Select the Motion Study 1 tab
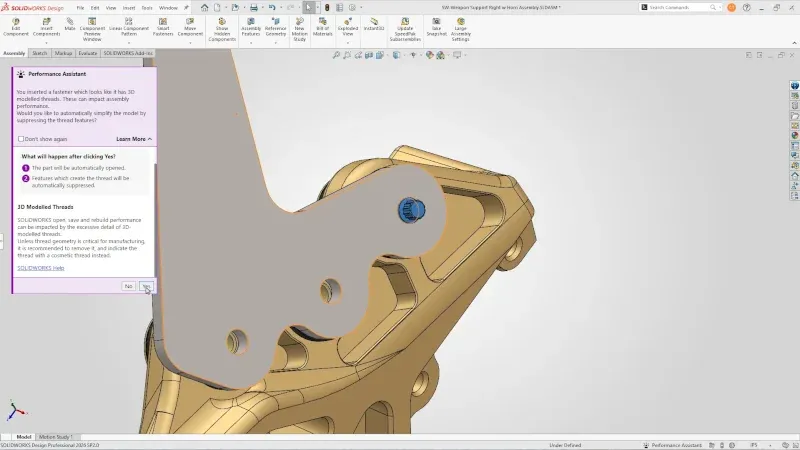 pos(56,437)
